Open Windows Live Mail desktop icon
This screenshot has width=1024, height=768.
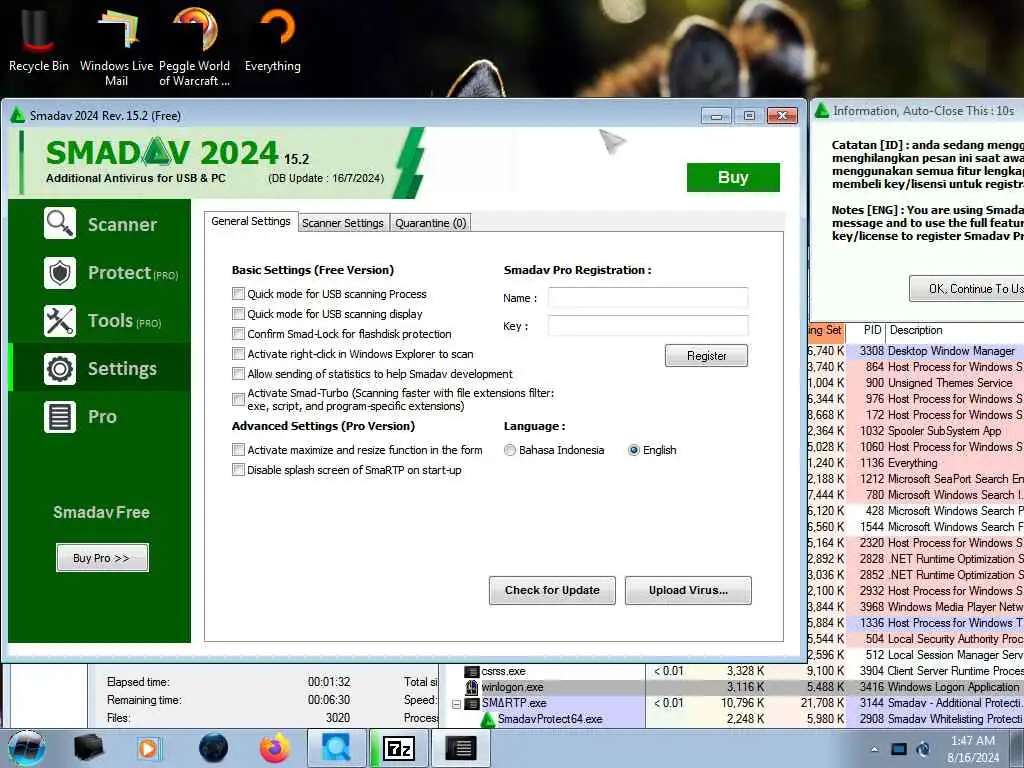pyautogui.click(x=119, y=29)
